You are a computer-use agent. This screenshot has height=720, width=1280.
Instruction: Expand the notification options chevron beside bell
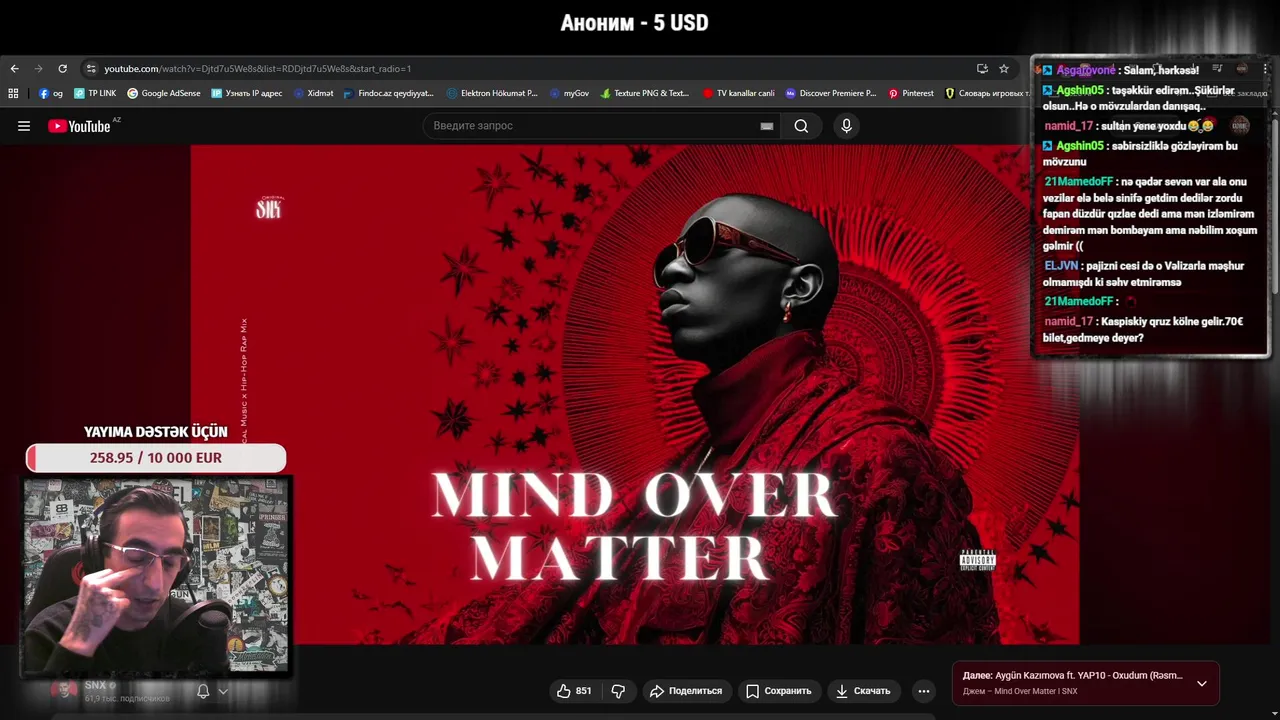tap(223, 691)
